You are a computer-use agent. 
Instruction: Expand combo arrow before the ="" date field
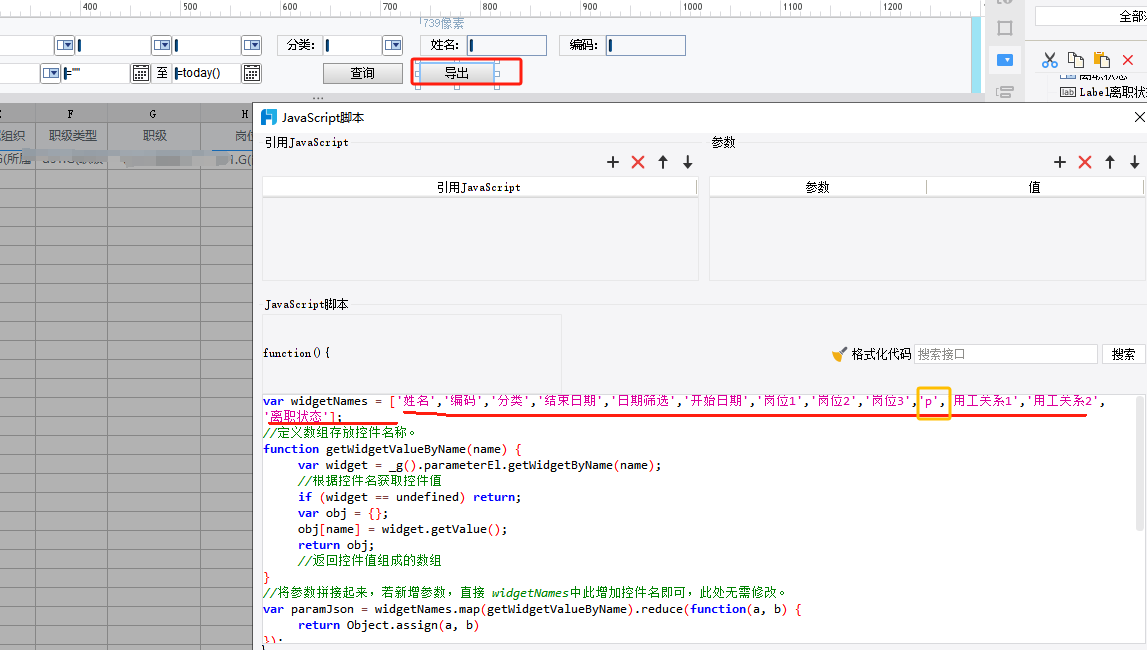click(x=50, y=73)
